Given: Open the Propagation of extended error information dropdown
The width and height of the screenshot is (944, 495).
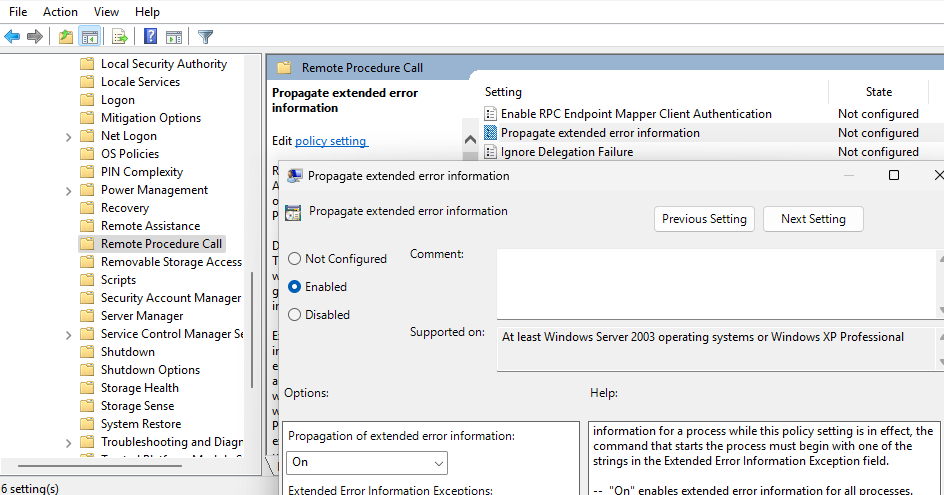Looking at the screenshot, I should 367,462.
